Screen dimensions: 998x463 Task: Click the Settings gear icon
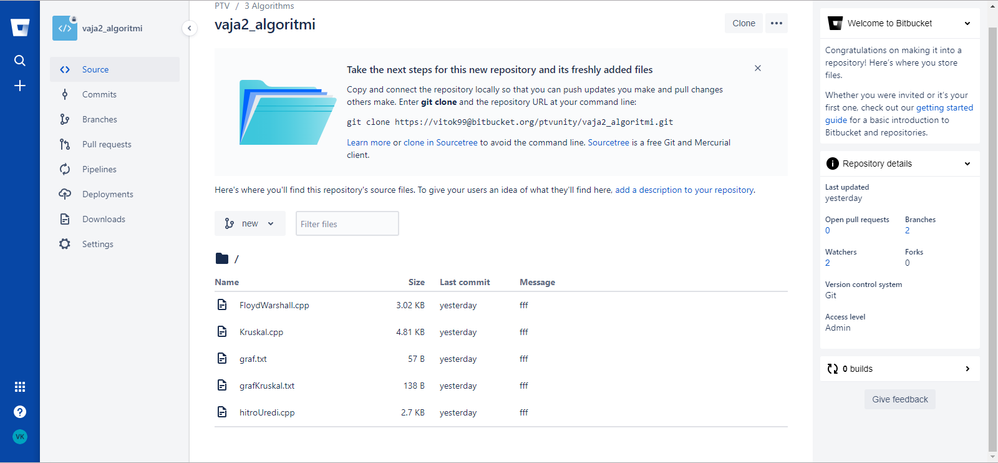pos(64,244)
